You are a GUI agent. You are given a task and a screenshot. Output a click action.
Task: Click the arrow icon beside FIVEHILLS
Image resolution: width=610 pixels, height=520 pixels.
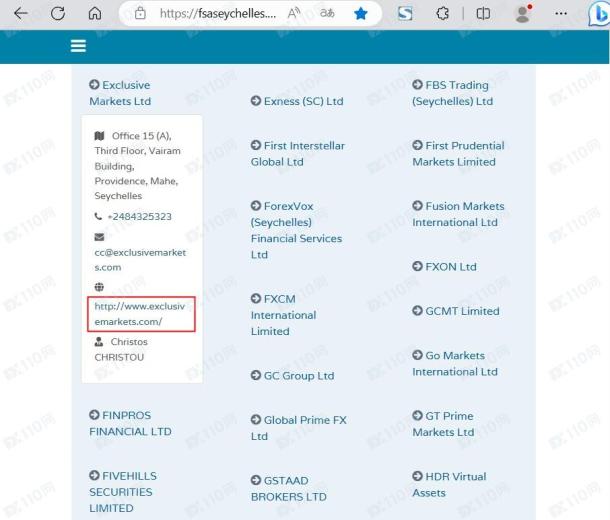[94, 475]
